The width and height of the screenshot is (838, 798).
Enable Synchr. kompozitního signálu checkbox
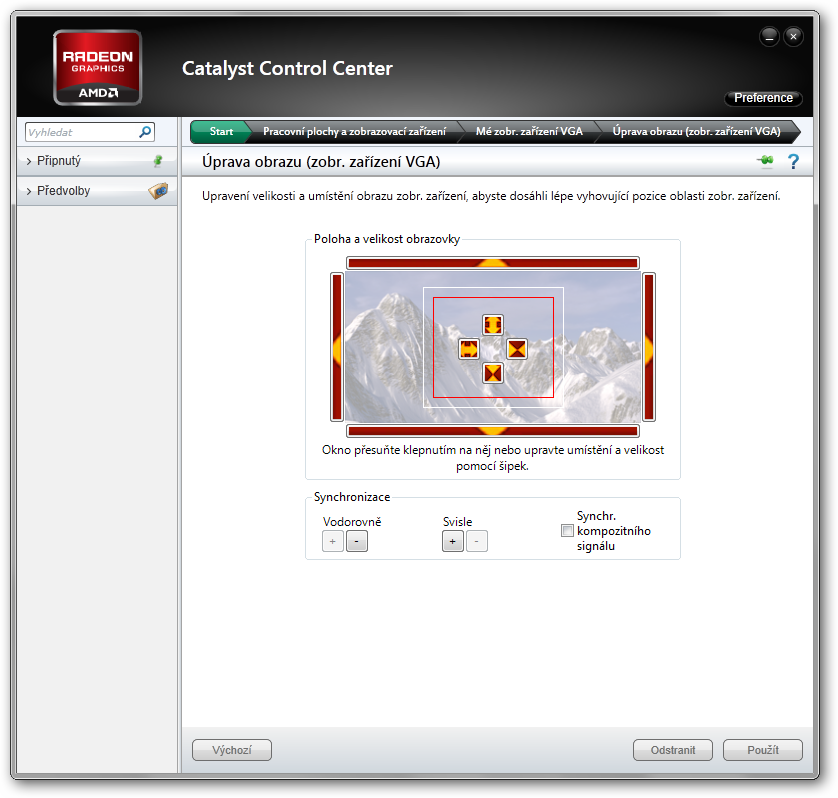pyautogui.click(x=568, y=531)
